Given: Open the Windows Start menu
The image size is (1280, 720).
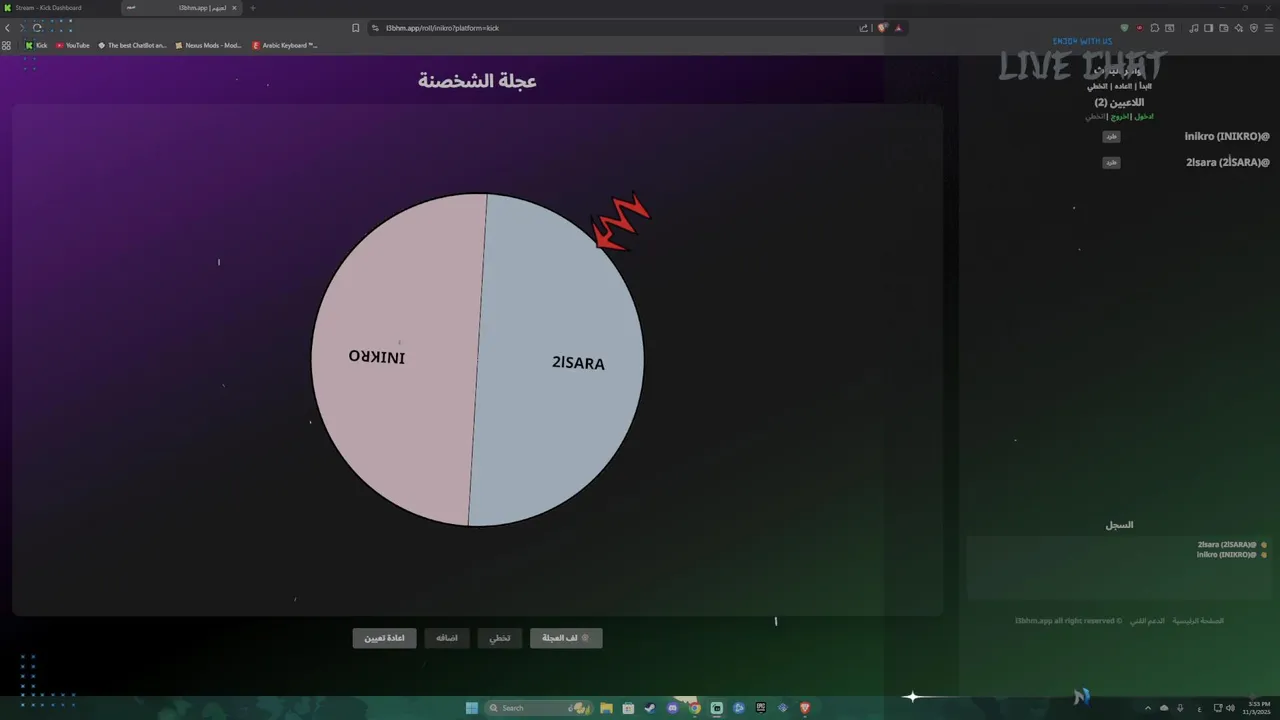Looking at the screenshot, I should point(472,708).
